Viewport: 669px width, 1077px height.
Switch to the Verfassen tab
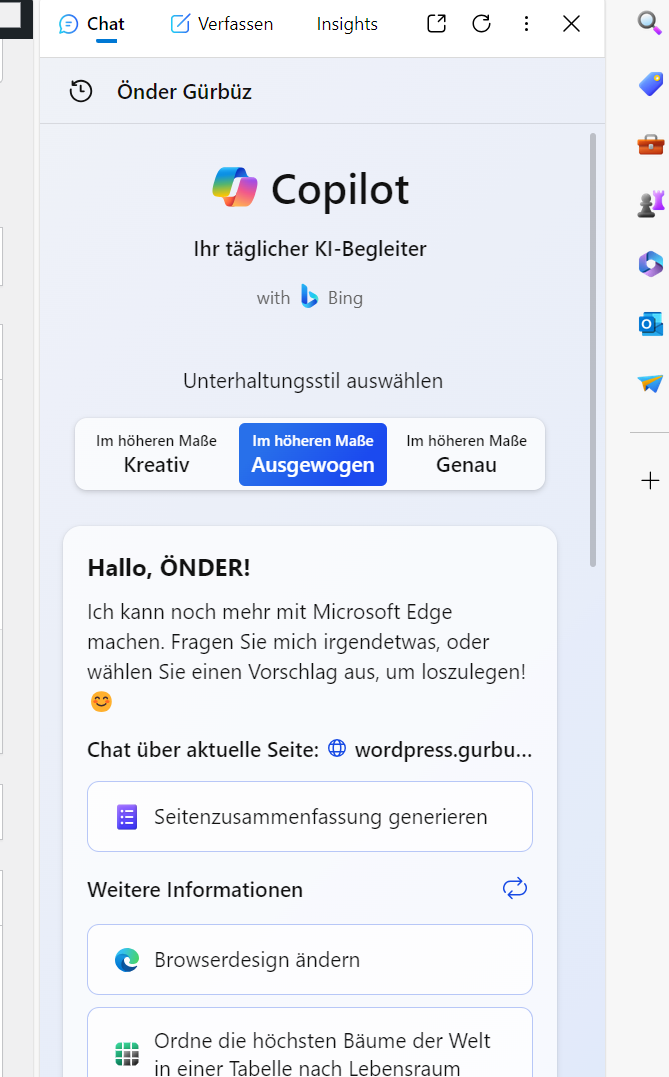pos(222,24)
